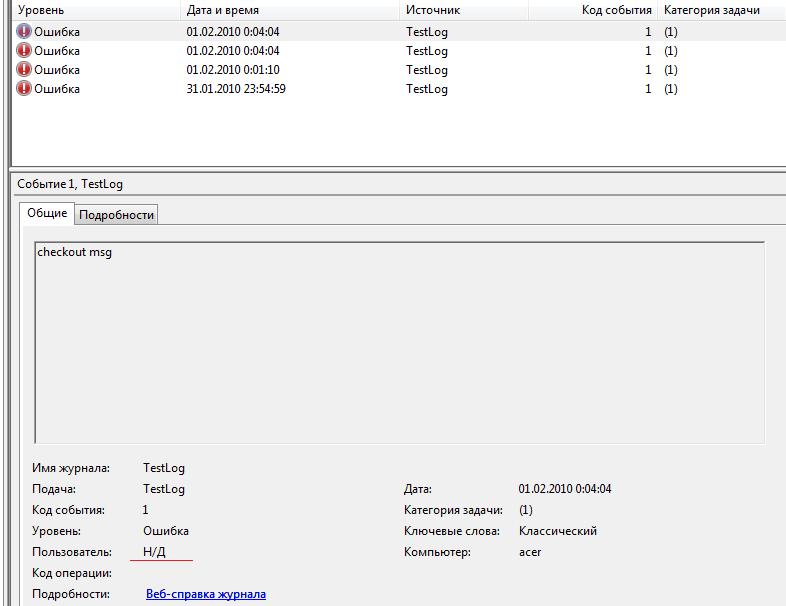Click the Ключевые слова: field label
Viewport: 786px width, 606px height.
452,531
